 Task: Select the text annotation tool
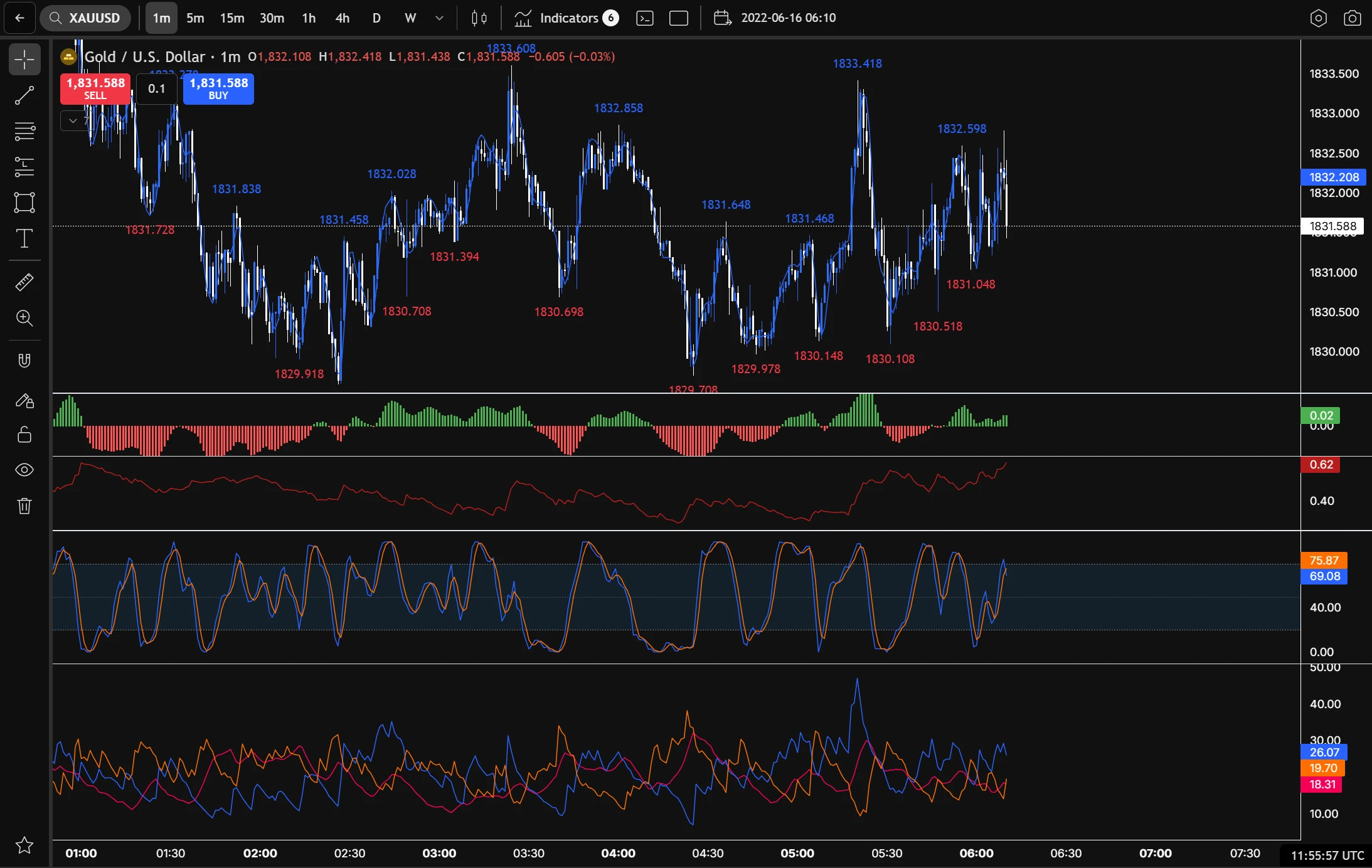tap(24, 238)
